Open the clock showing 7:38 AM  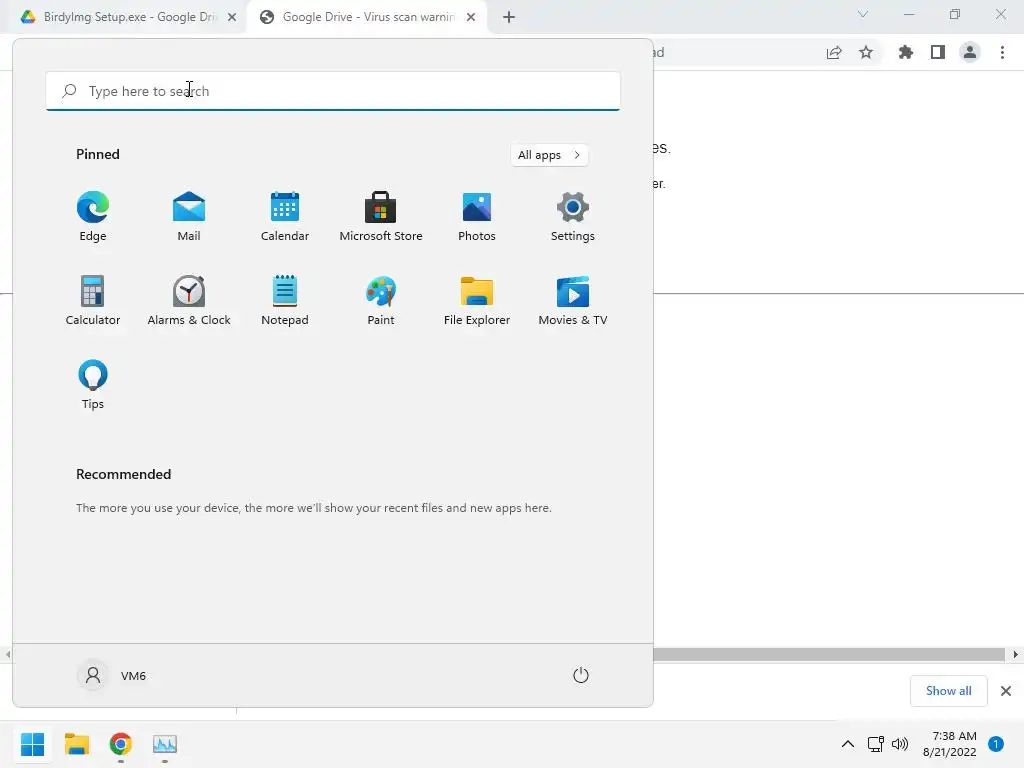point(950,744)
